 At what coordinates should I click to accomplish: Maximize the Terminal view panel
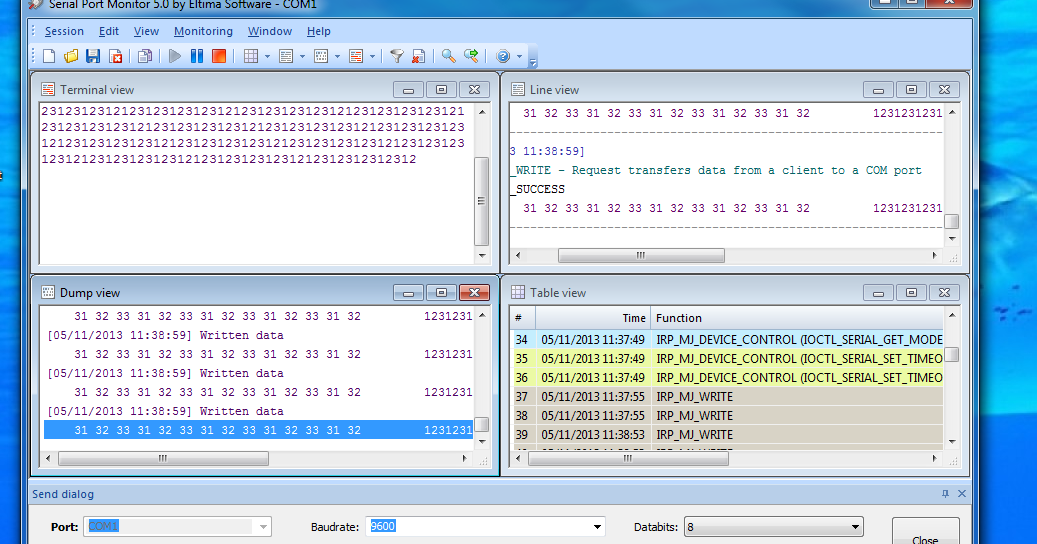(441, 90)
